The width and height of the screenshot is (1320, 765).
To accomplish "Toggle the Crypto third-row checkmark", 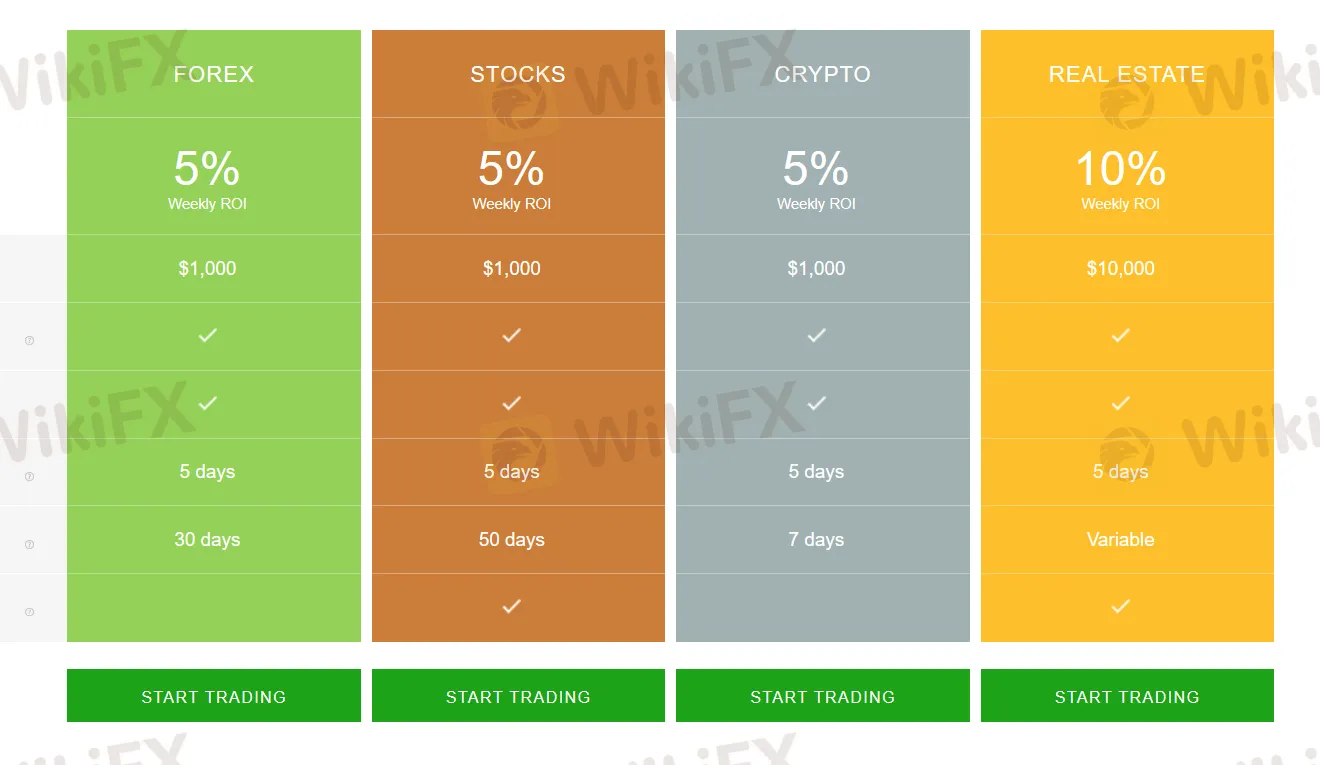I will pos(816,336).
